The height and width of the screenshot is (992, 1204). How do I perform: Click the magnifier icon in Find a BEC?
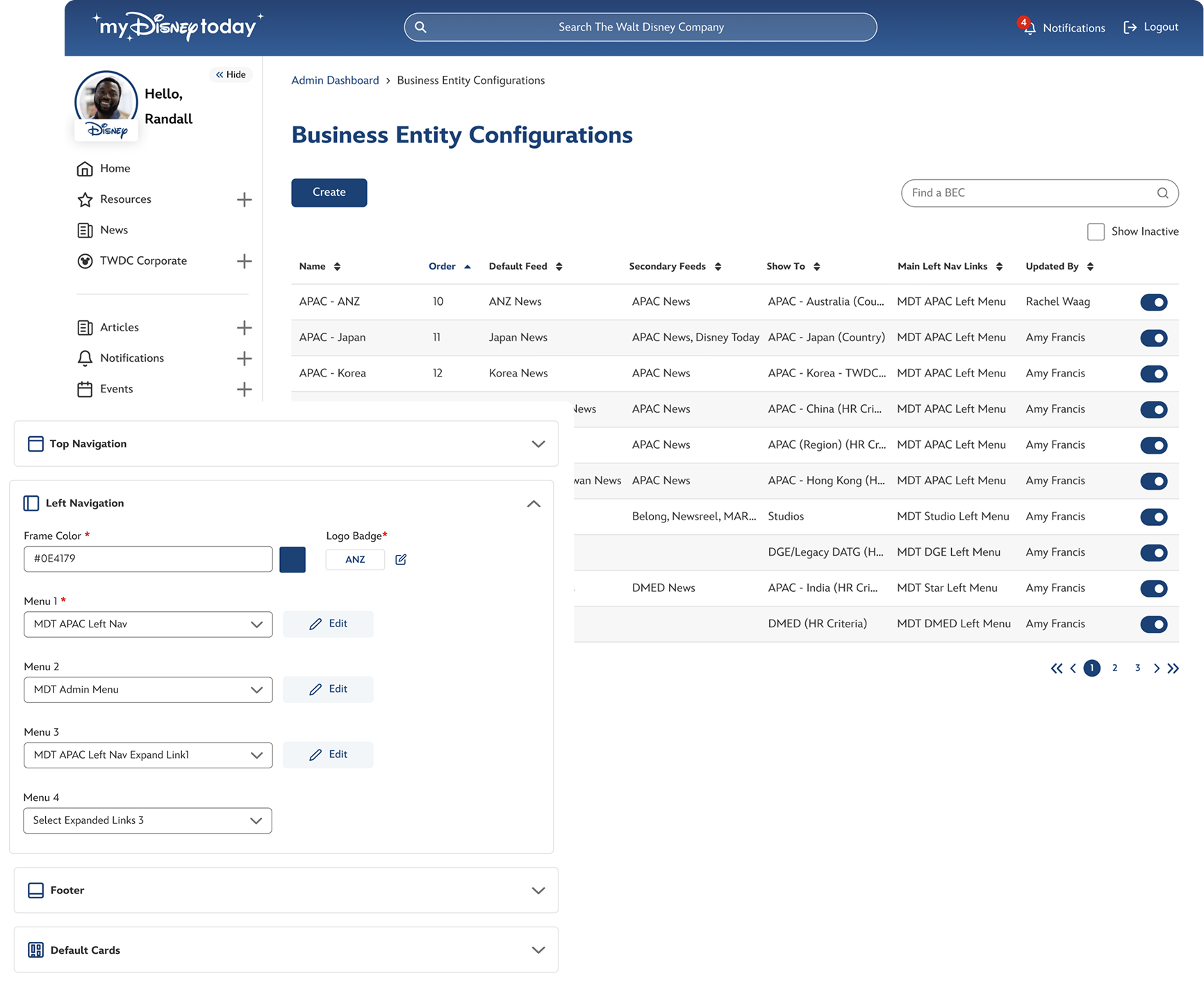click(1162, 193)
